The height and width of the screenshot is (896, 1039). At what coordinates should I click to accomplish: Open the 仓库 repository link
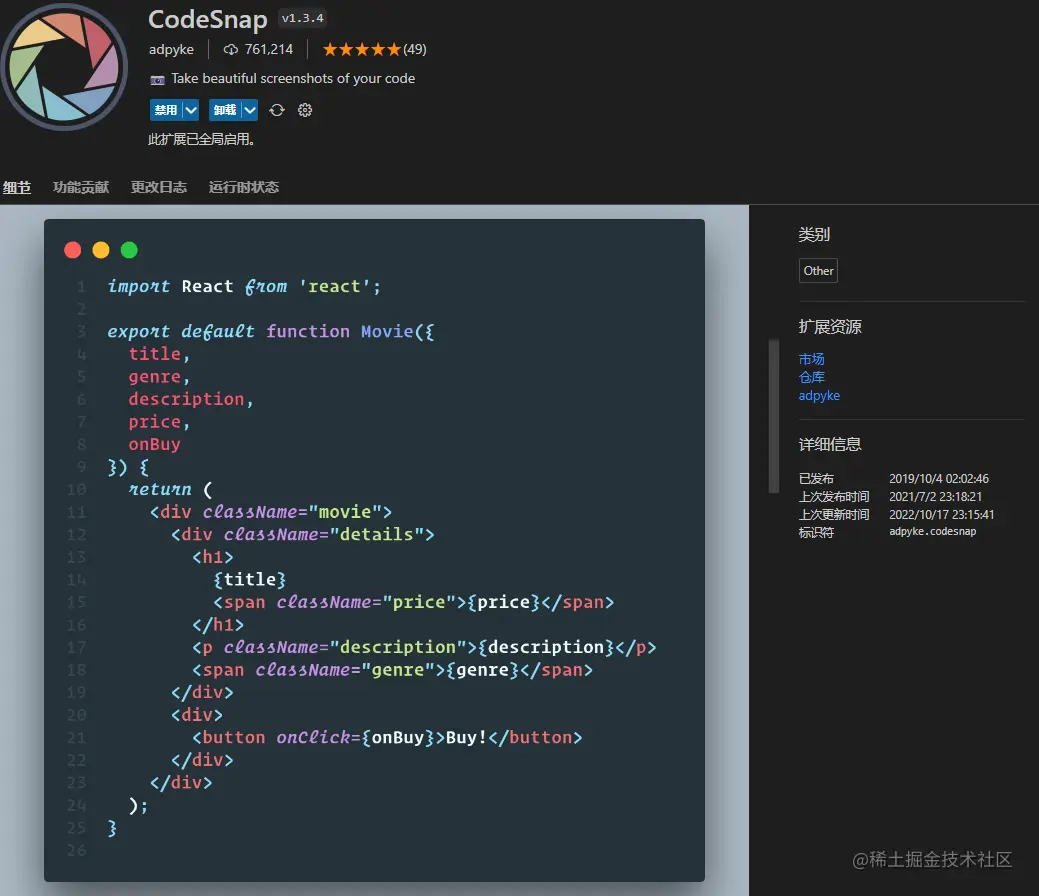pos(811,377)
